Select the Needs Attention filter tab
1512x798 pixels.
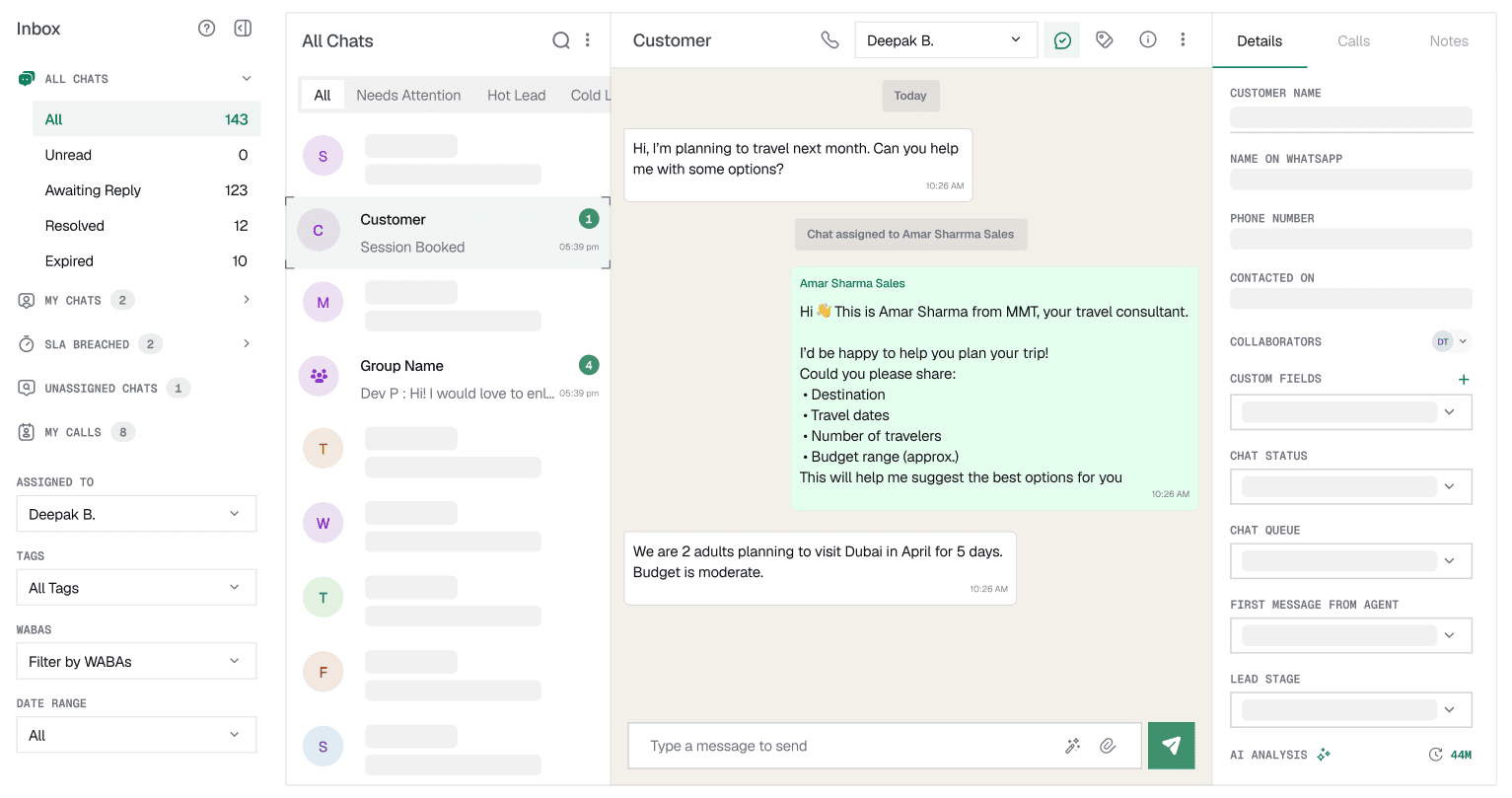click(x=408, y=96)
